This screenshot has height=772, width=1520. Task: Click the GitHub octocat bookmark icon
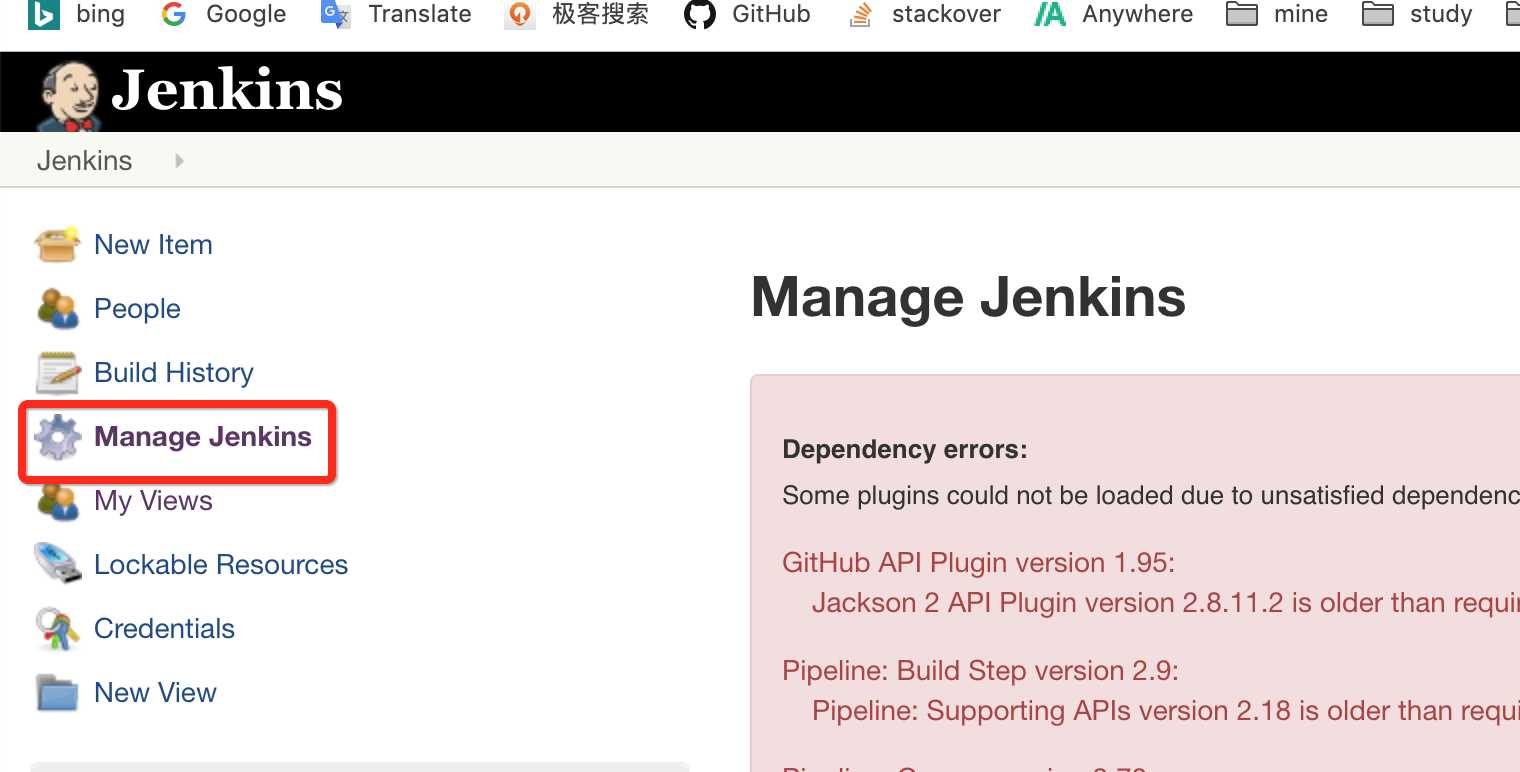point(700,14)
